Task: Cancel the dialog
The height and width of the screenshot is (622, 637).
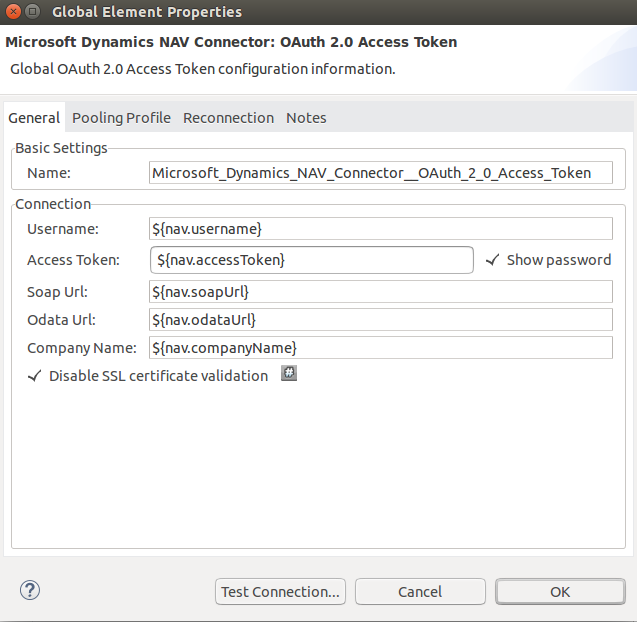Action: coord(420,592)
